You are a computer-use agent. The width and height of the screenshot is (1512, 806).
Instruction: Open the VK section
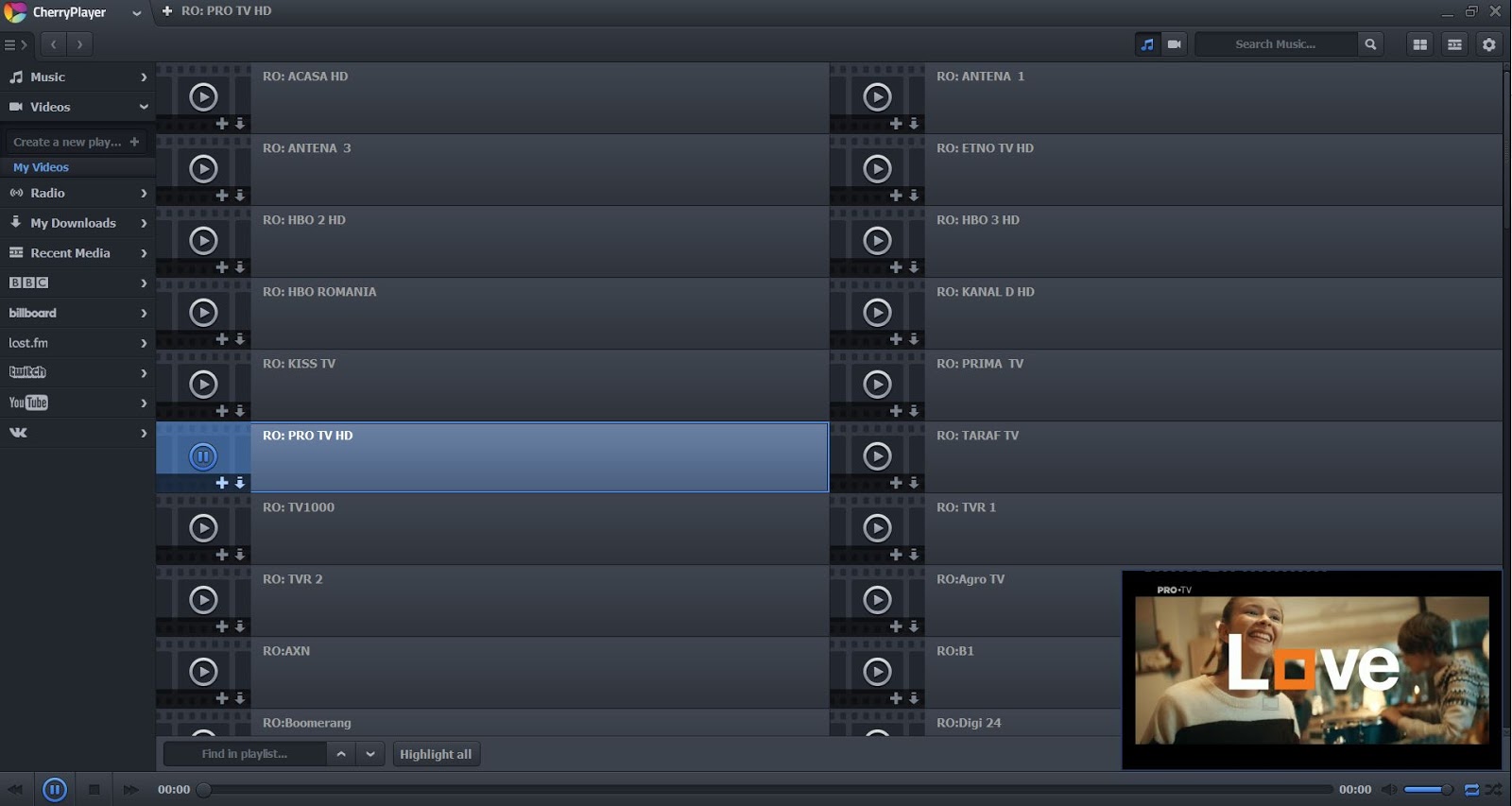pos(77,433)
